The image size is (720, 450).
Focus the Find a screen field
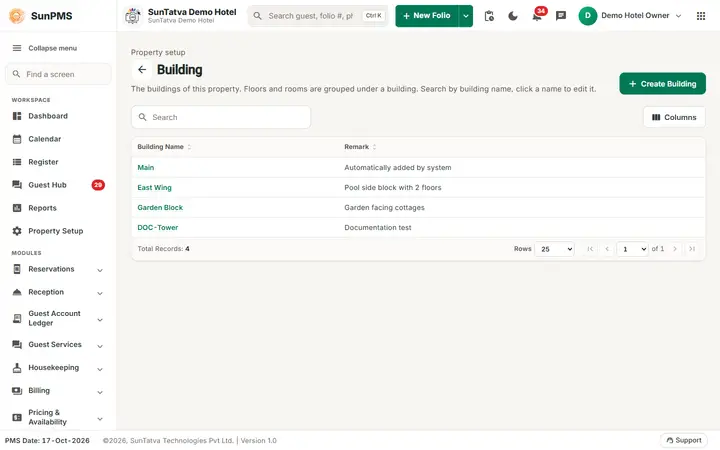(58, 74)
